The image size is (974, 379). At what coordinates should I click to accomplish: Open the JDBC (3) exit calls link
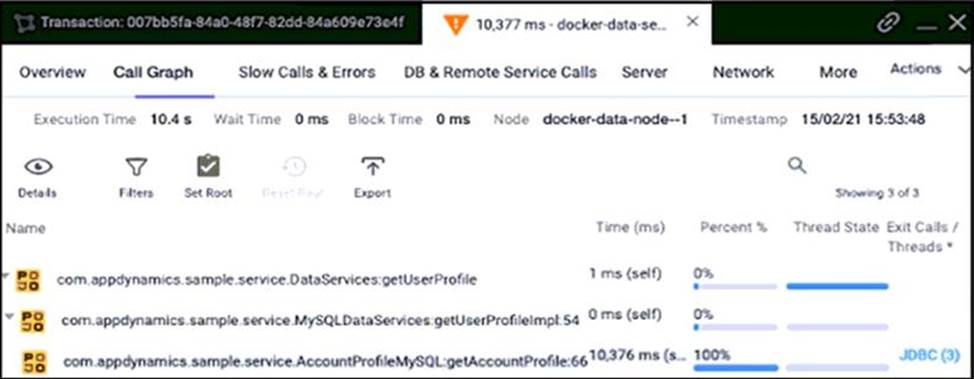pos(929,355)
